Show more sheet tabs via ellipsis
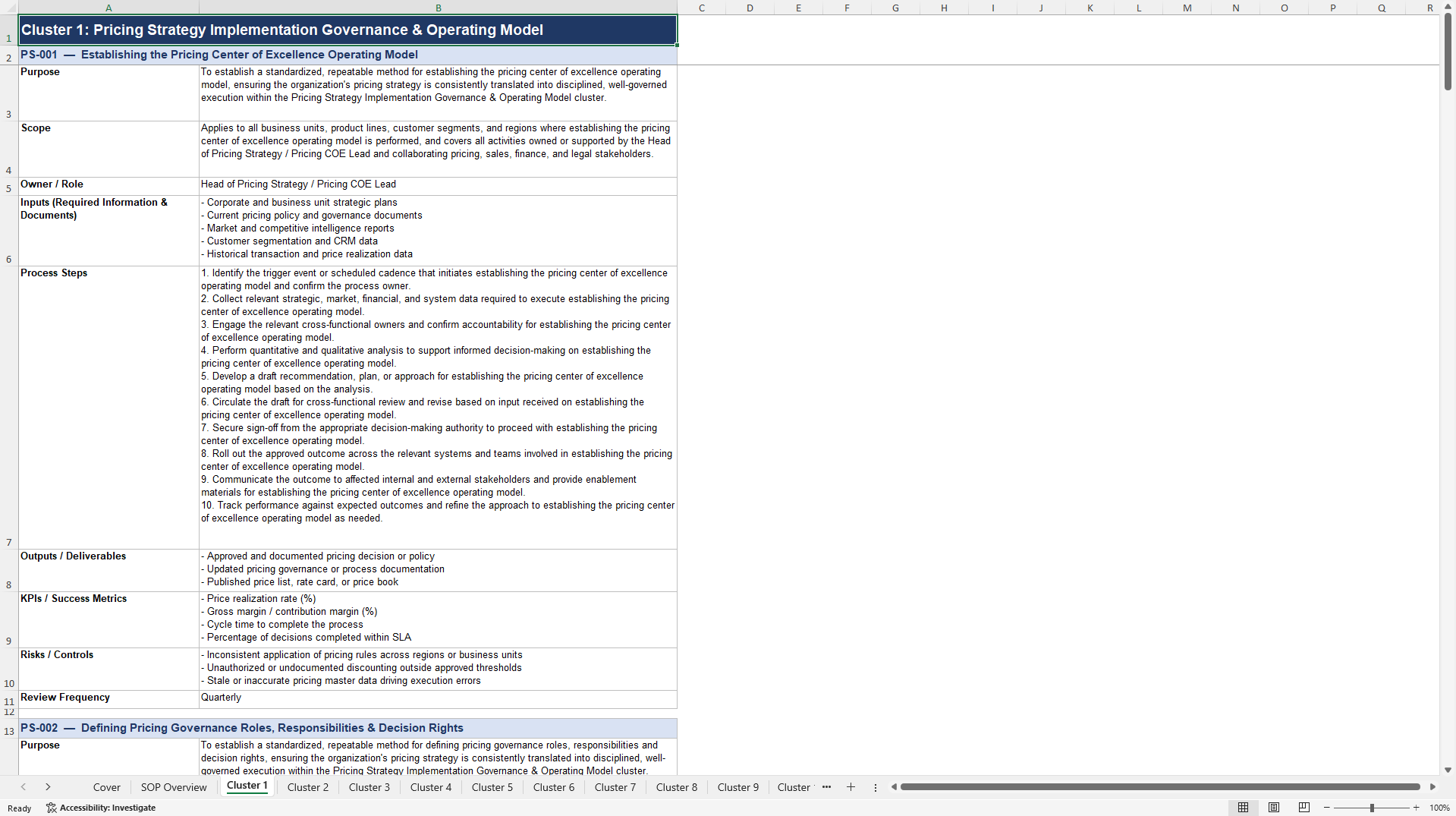Screen dimensions: 1456x816 826,787
